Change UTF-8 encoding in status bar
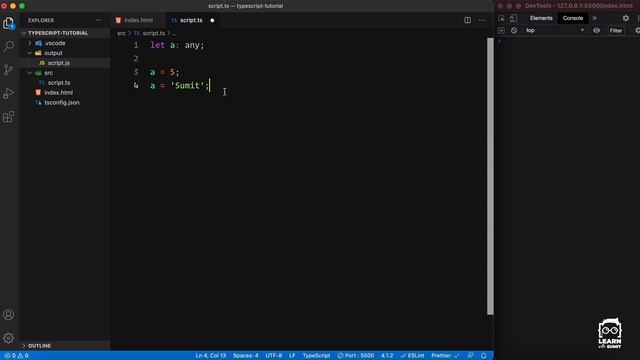The image size is (640, 360). click(x=273, y=356)
